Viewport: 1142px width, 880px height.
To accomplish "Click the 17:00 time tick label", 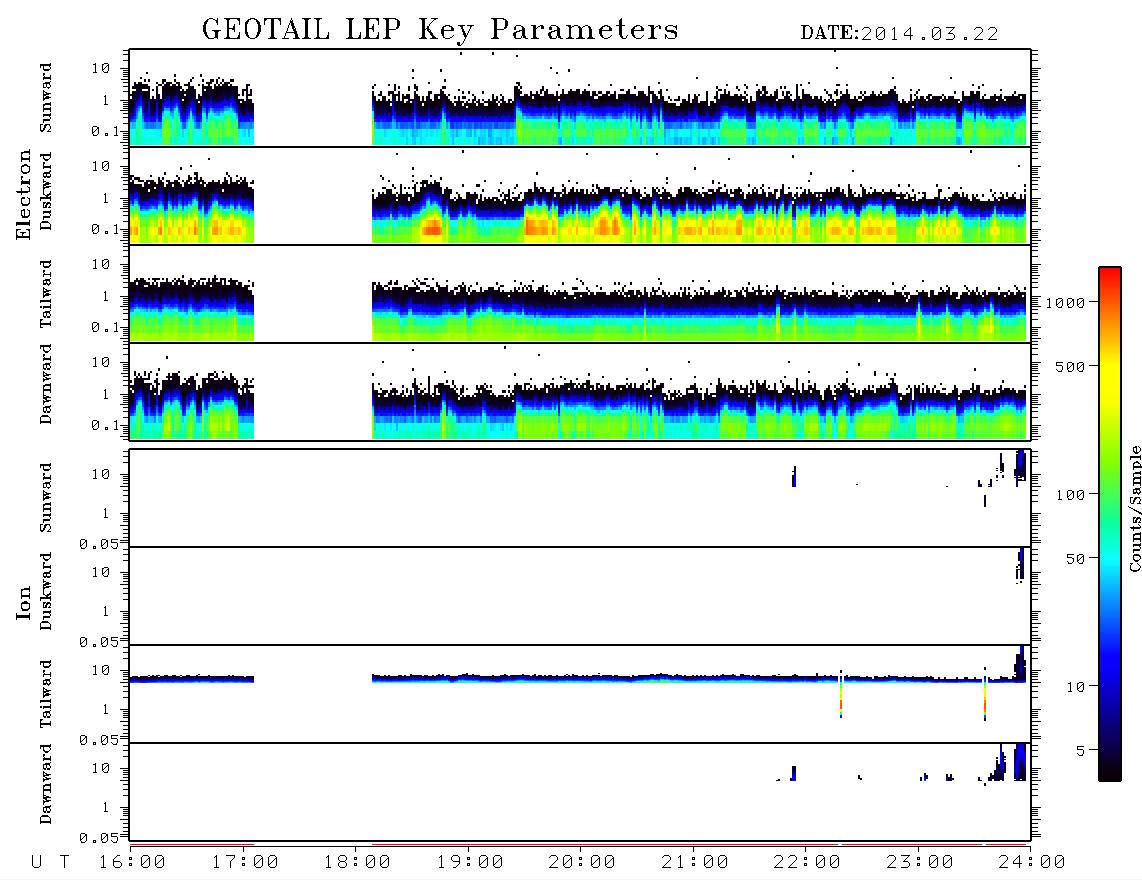I will click(x=245, y=863).
